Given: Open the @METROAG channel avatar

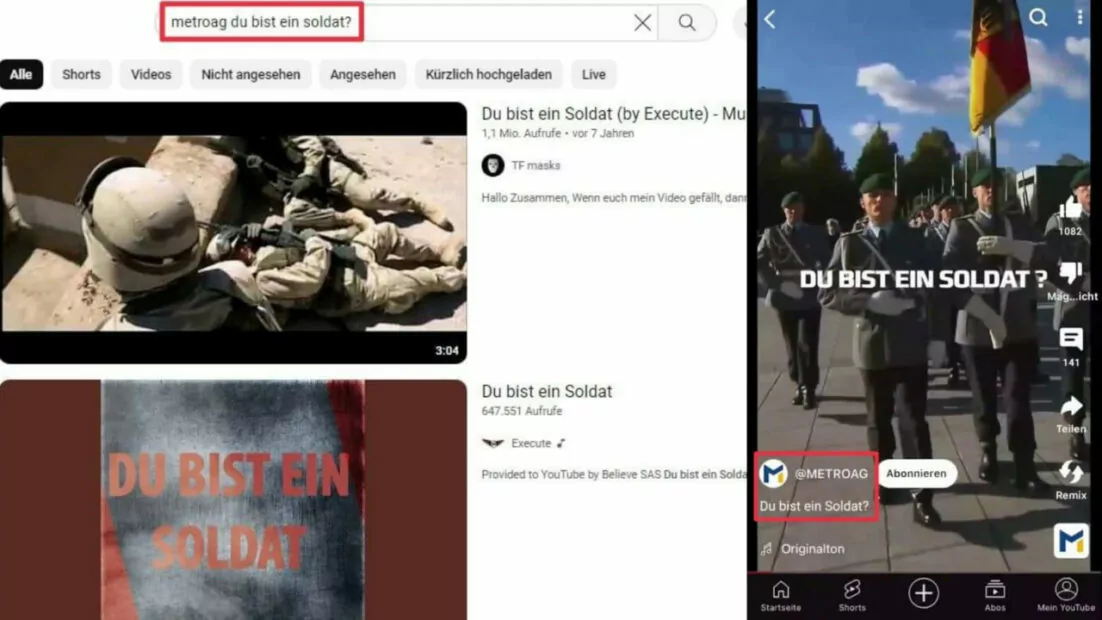Looking at the screenshot, I should point(774,474).
